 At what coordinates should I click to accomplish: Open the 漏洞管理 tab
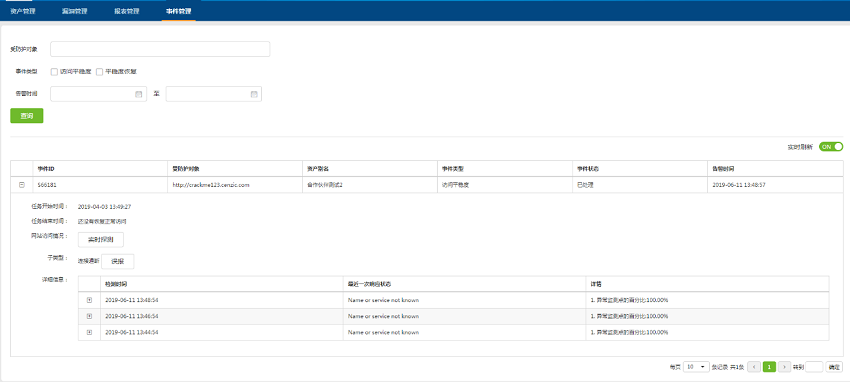point(74,11)
